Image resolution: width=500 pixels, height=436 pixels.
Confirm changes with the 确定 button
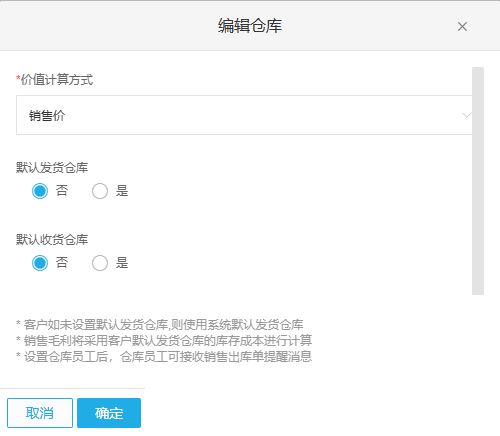(109, 413)
